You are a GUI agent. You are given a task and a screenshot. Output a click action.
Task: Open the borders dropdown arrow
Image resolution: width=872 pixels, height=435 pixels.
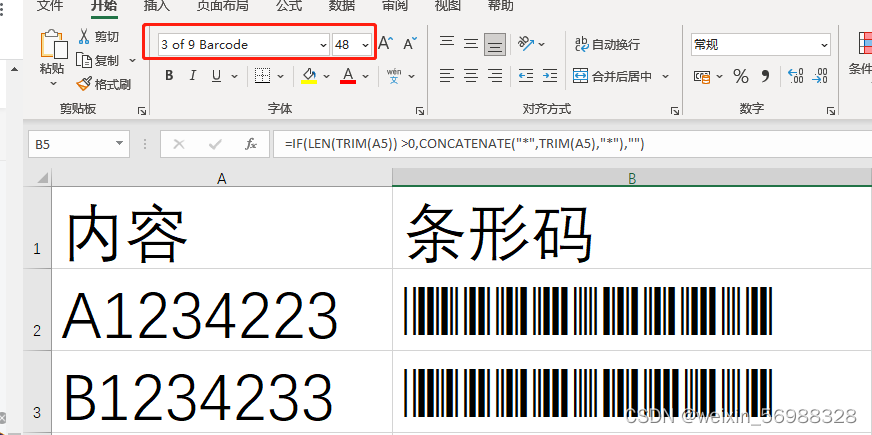point(280,76)
